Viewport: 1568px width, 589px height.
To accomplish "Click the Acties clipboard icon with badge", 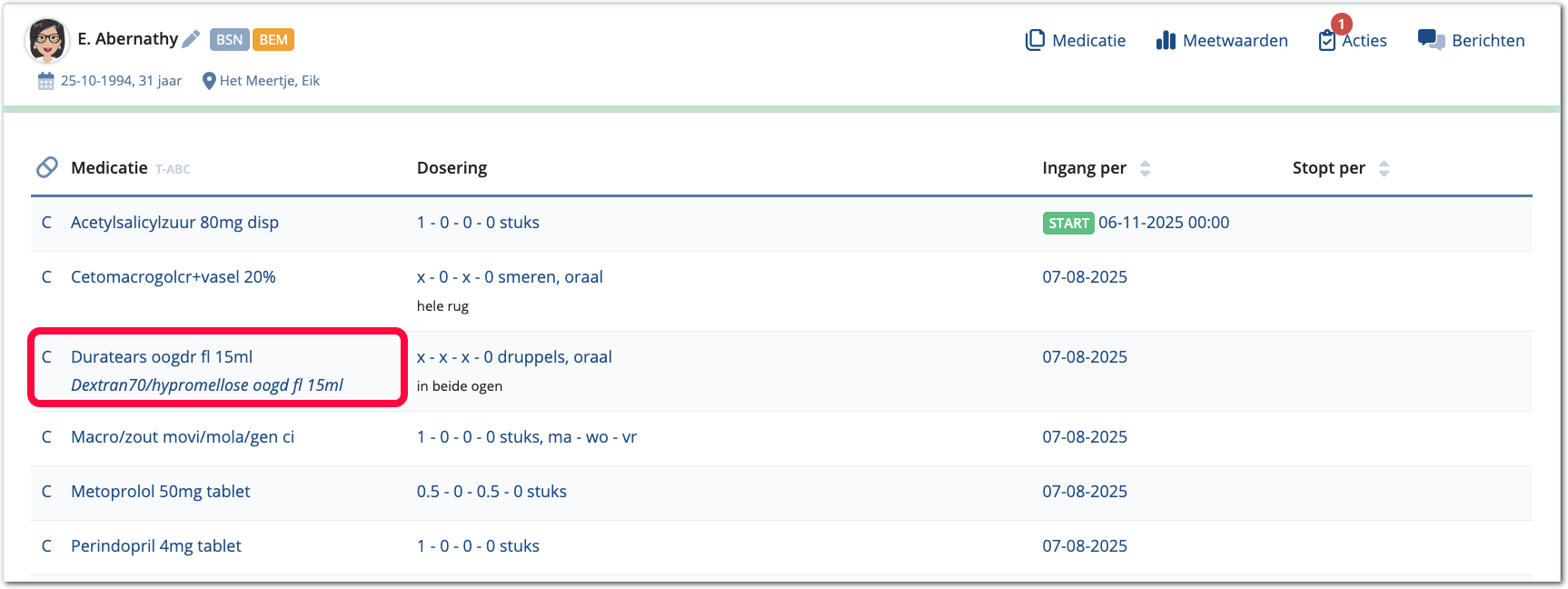I will coord(1327,40).
